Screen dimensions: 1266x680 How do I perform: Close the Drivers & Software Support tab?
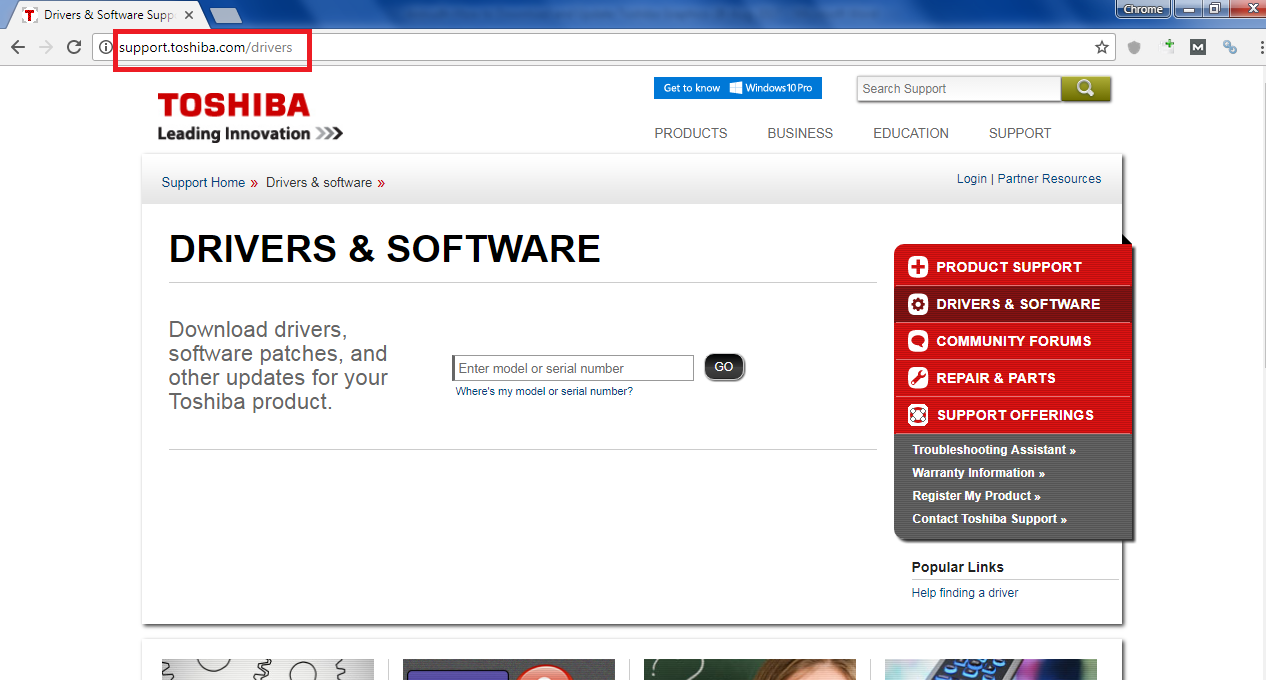point(189,15)
